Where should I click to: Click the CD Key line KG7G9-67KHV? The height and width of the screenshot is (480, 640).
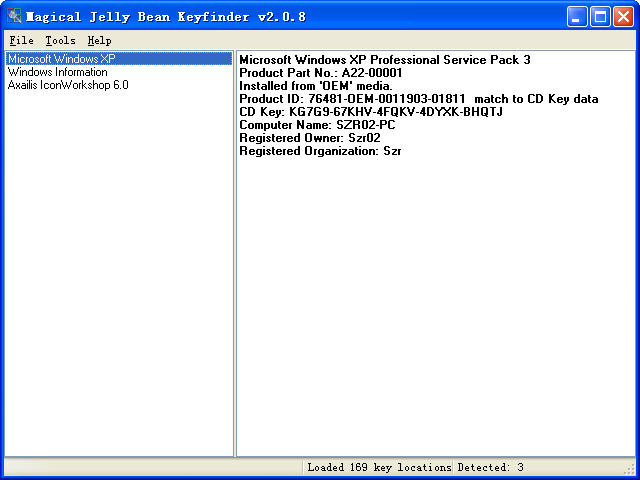tap(371, 112)
